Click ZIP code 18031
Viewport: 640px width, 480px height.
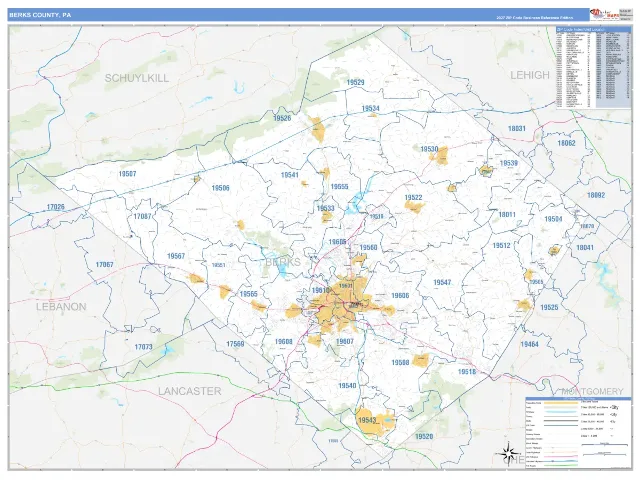click(517, 129)
